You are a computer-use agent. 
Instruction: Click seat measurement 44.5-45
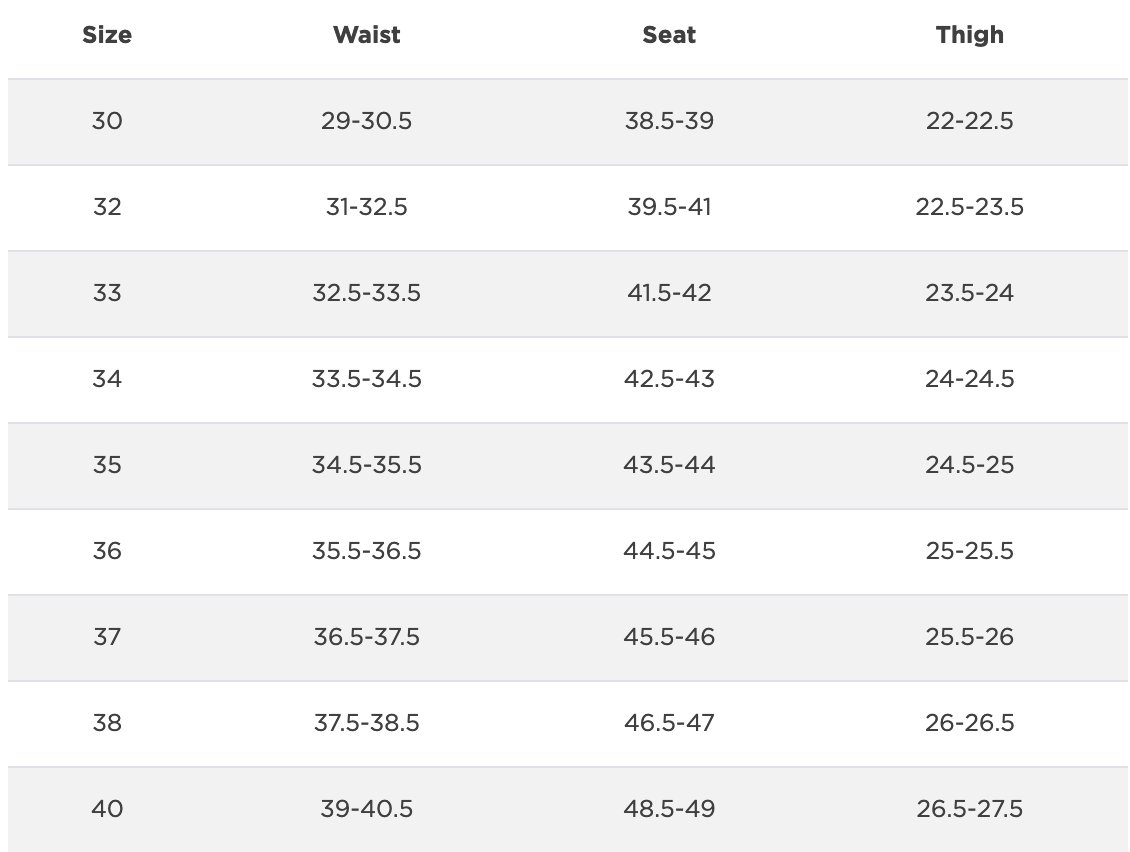669,551
